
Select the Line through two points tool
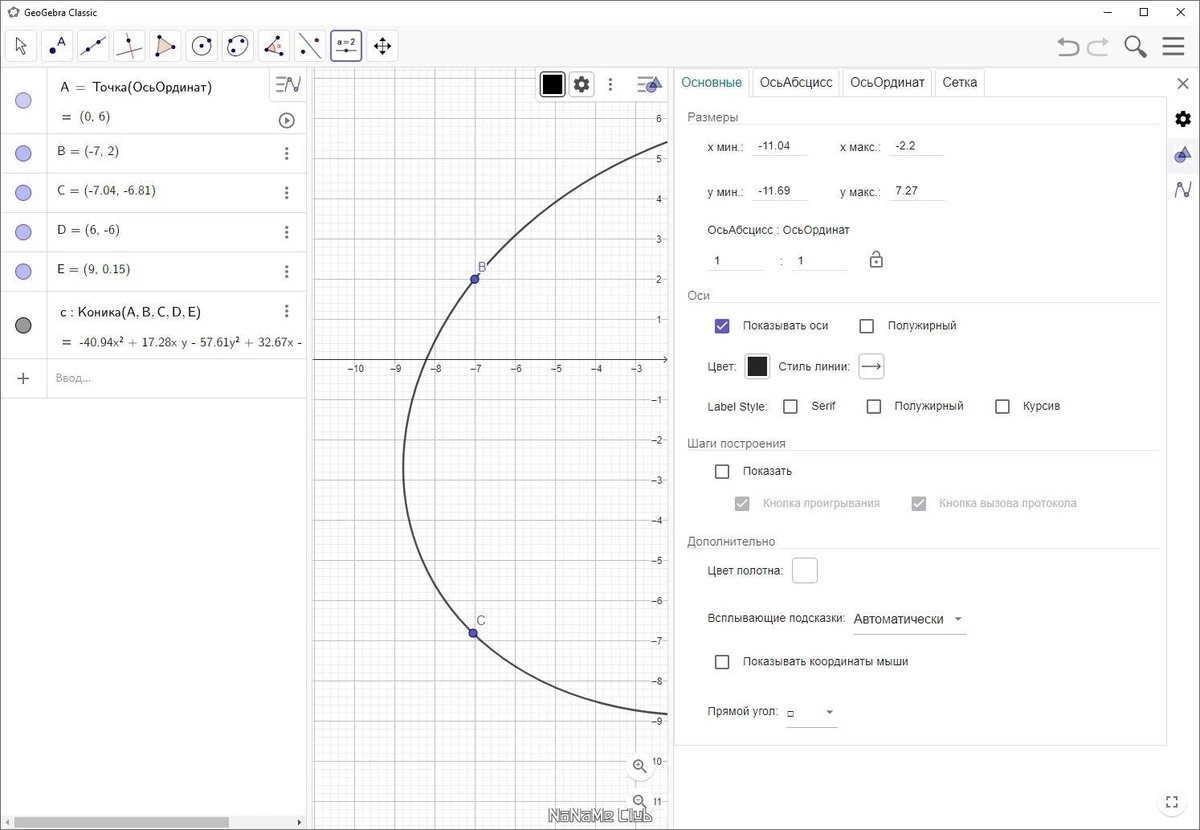point(93,46)
